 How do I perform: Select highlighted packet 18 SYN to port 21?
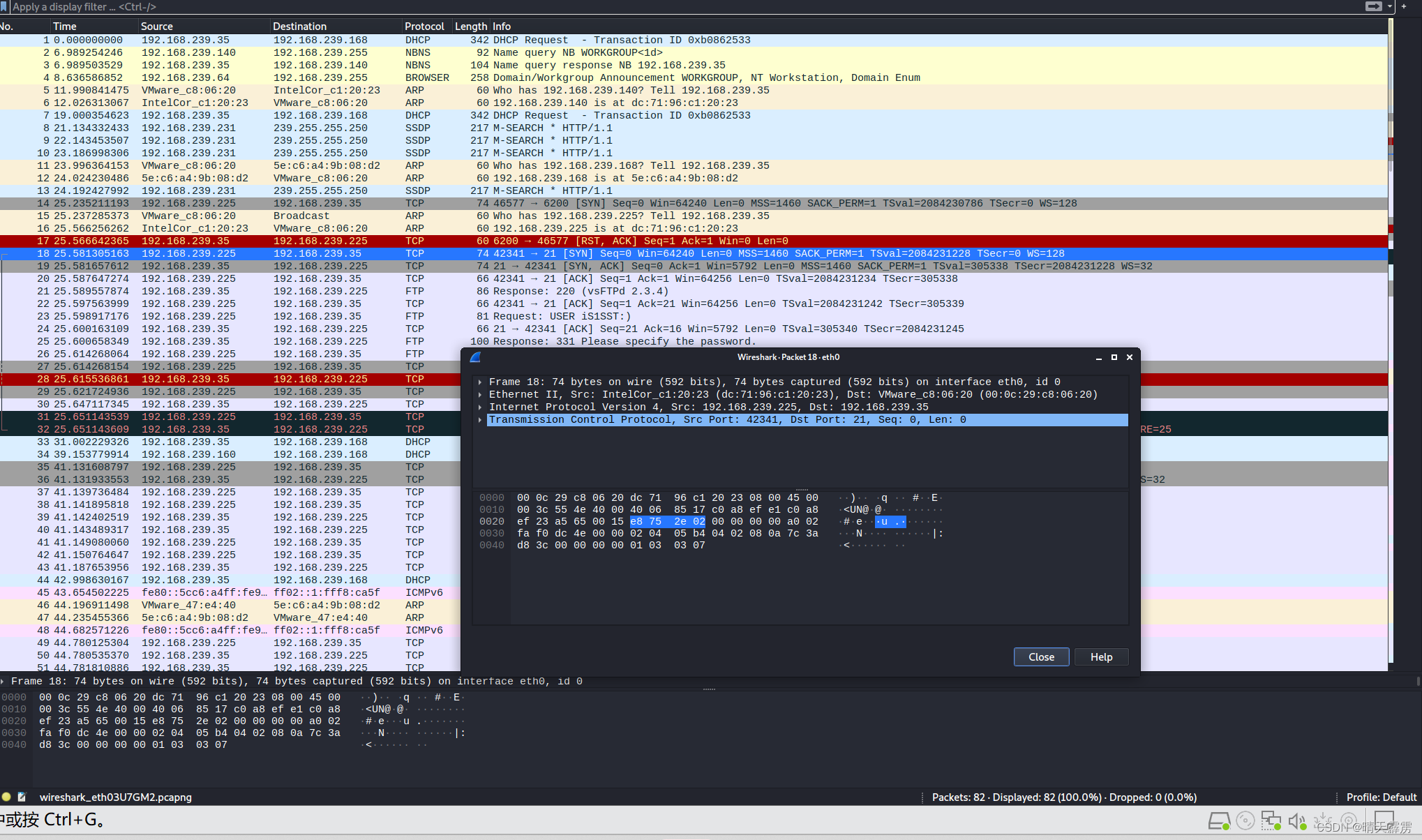(694, 253)
